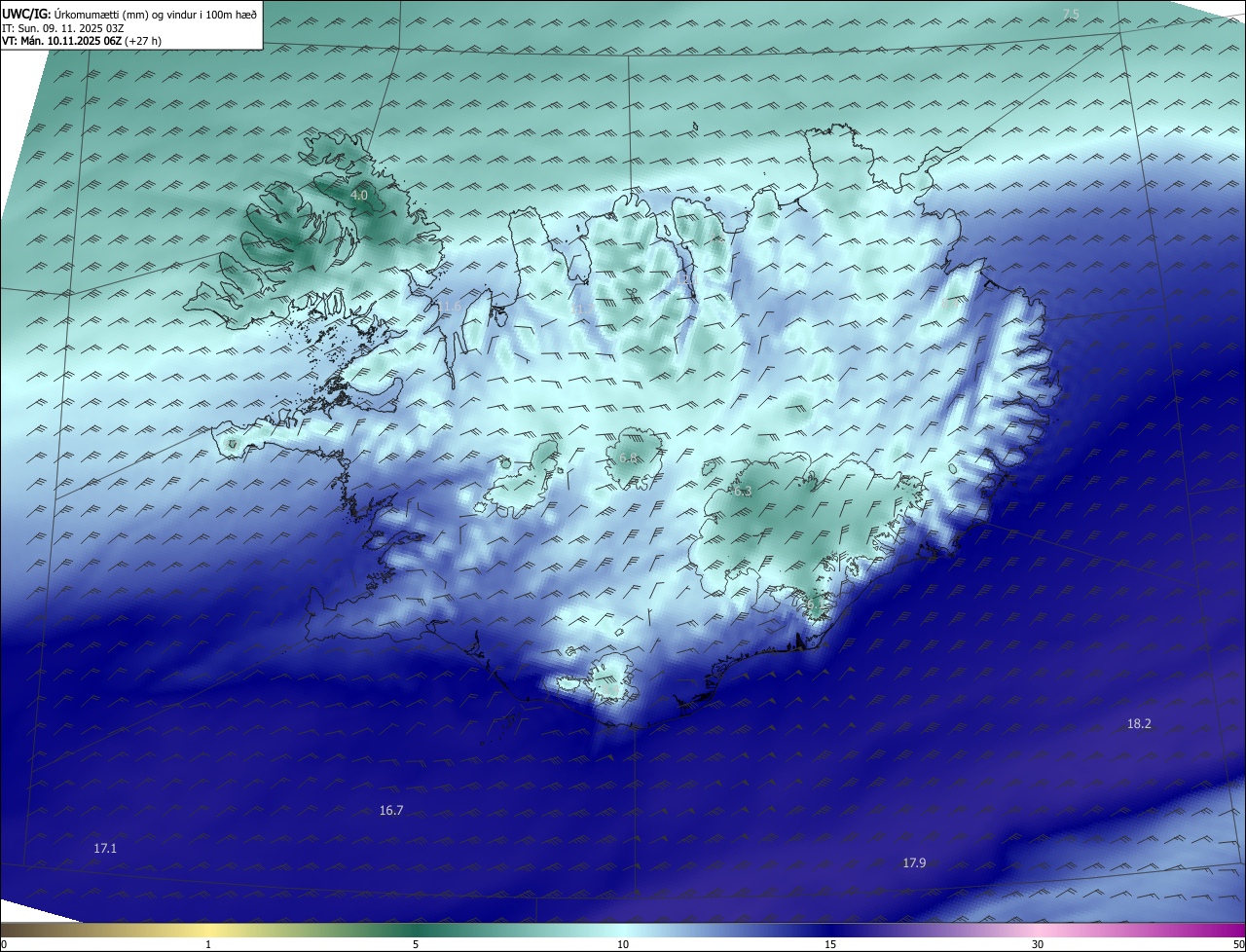1246x952 pixels.
Task: Click the 6.8 value on Hofsjökull glacier
Action: point(628,458)
